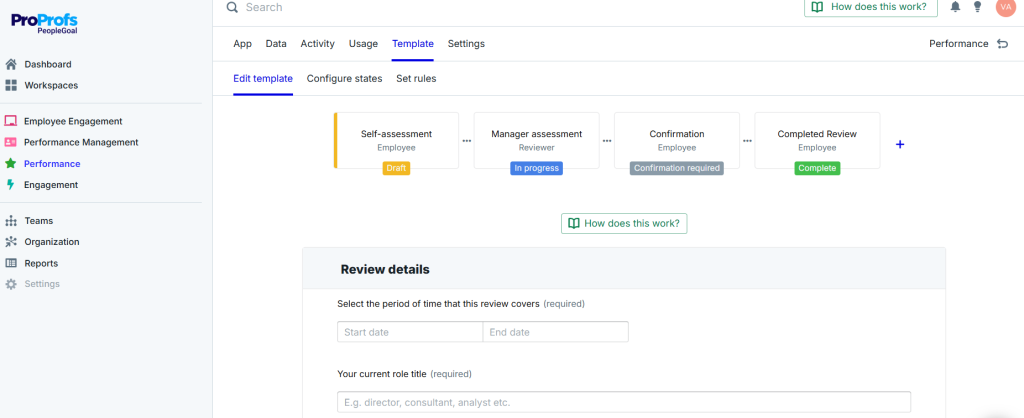Click the yellow Draft status badge

(396, 169)
